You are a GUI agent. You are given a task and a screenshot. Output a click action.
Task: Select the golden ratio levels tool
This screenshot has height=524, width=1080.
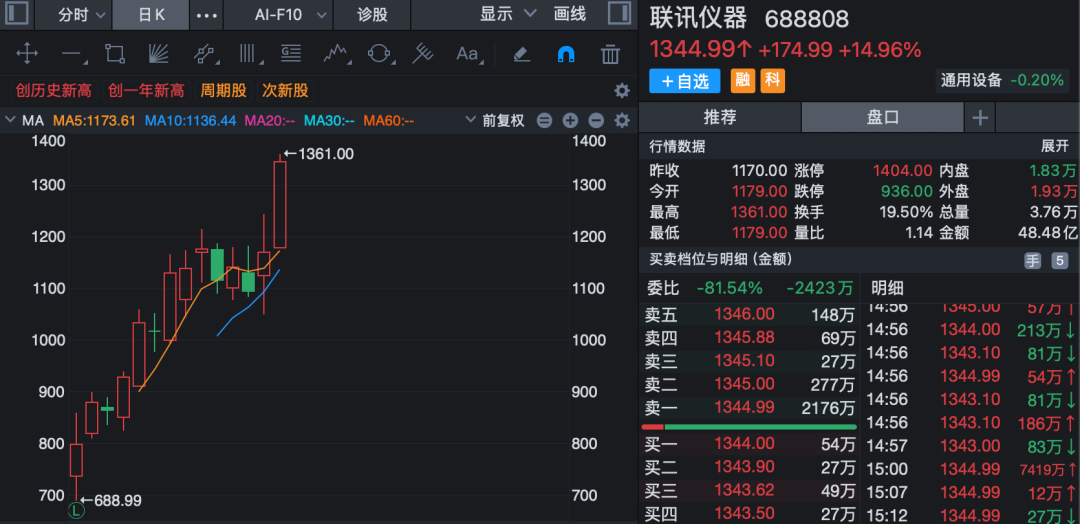click(291, 53)
